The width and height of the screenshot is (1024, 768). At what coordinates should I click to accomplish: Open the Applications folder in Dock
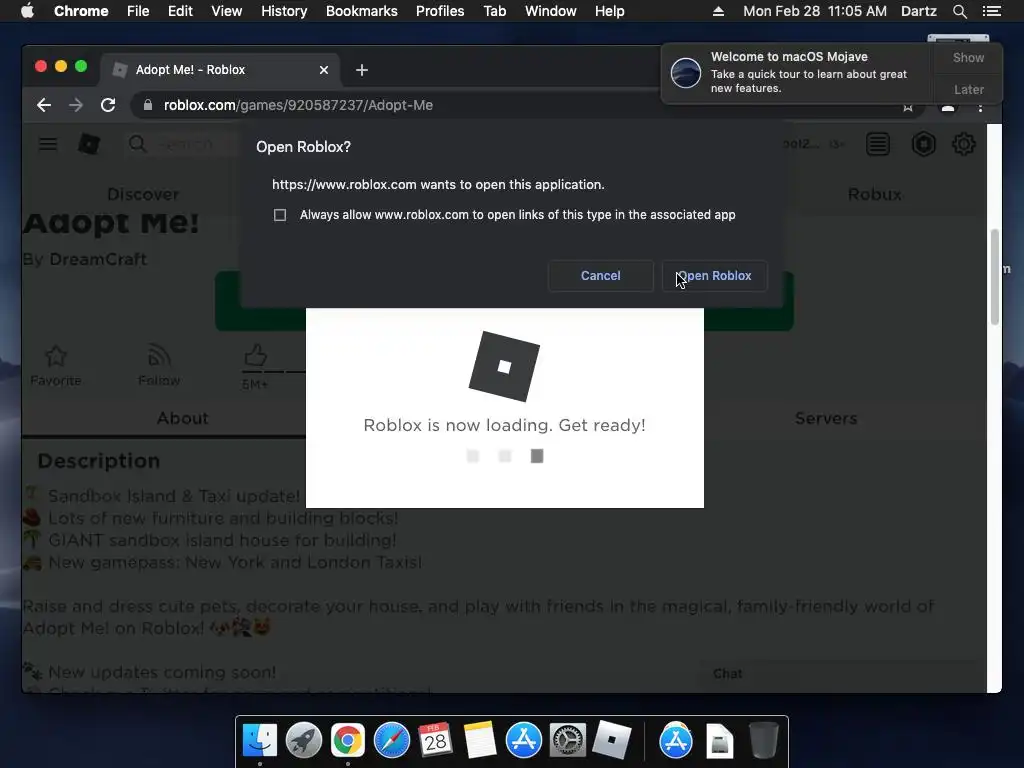[675, 741]
